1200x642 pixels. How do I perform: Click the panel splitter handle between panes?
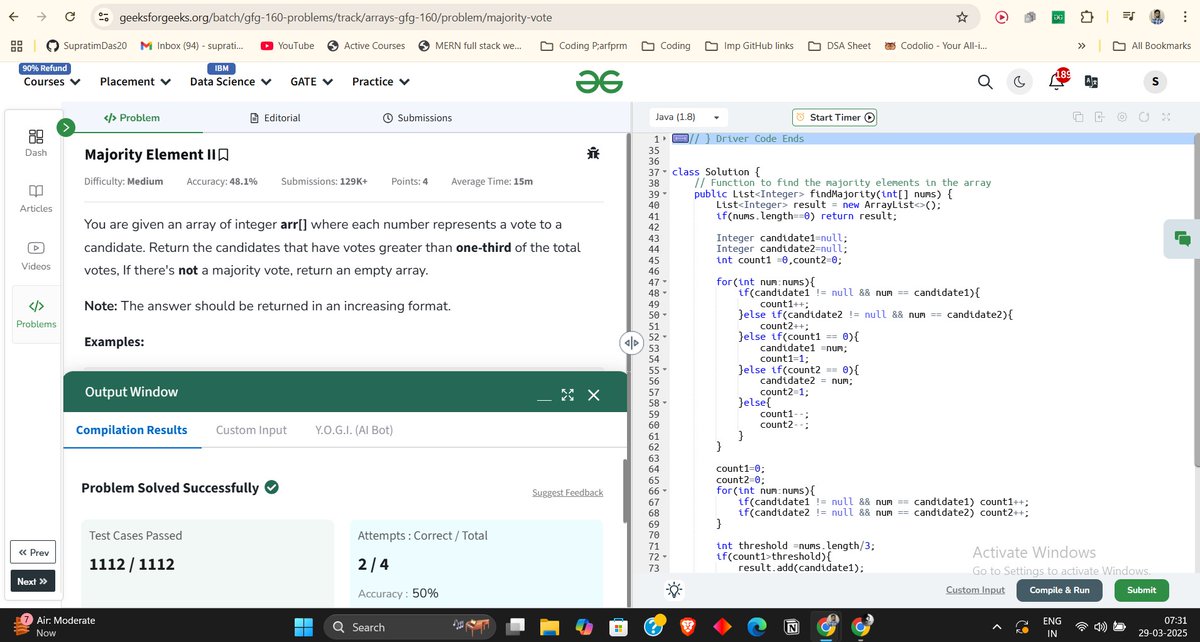tap(631, 342)
